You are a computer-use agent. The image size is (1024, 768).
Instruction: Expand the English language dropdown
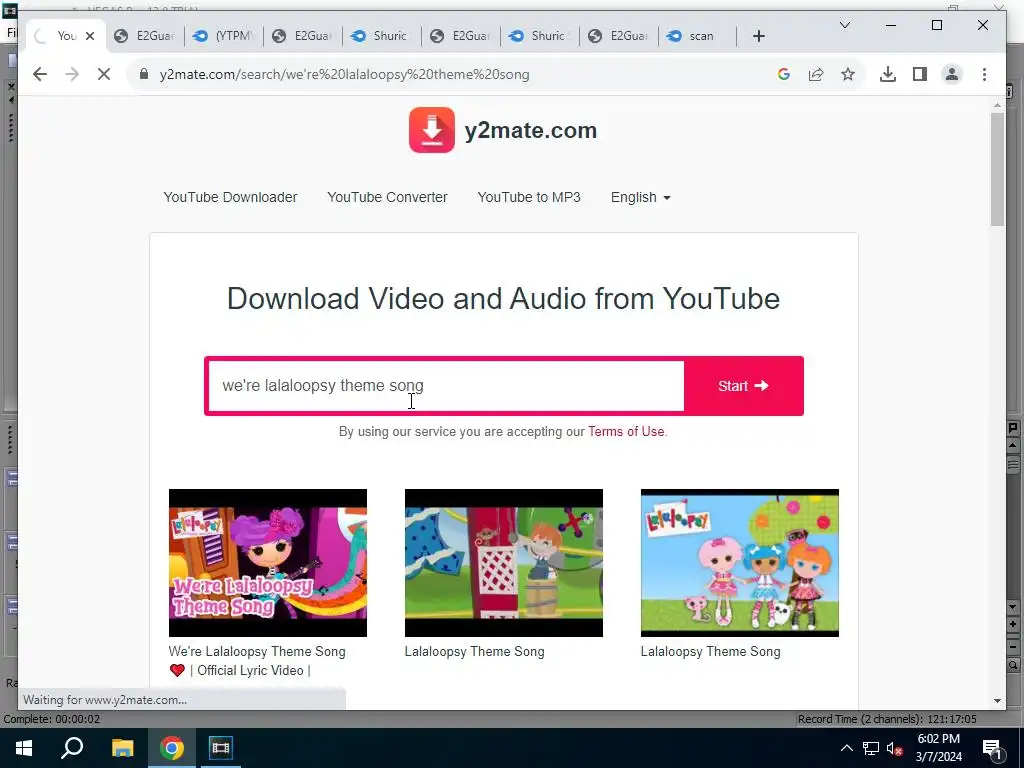pyautogui.click(x=641, y=197)
